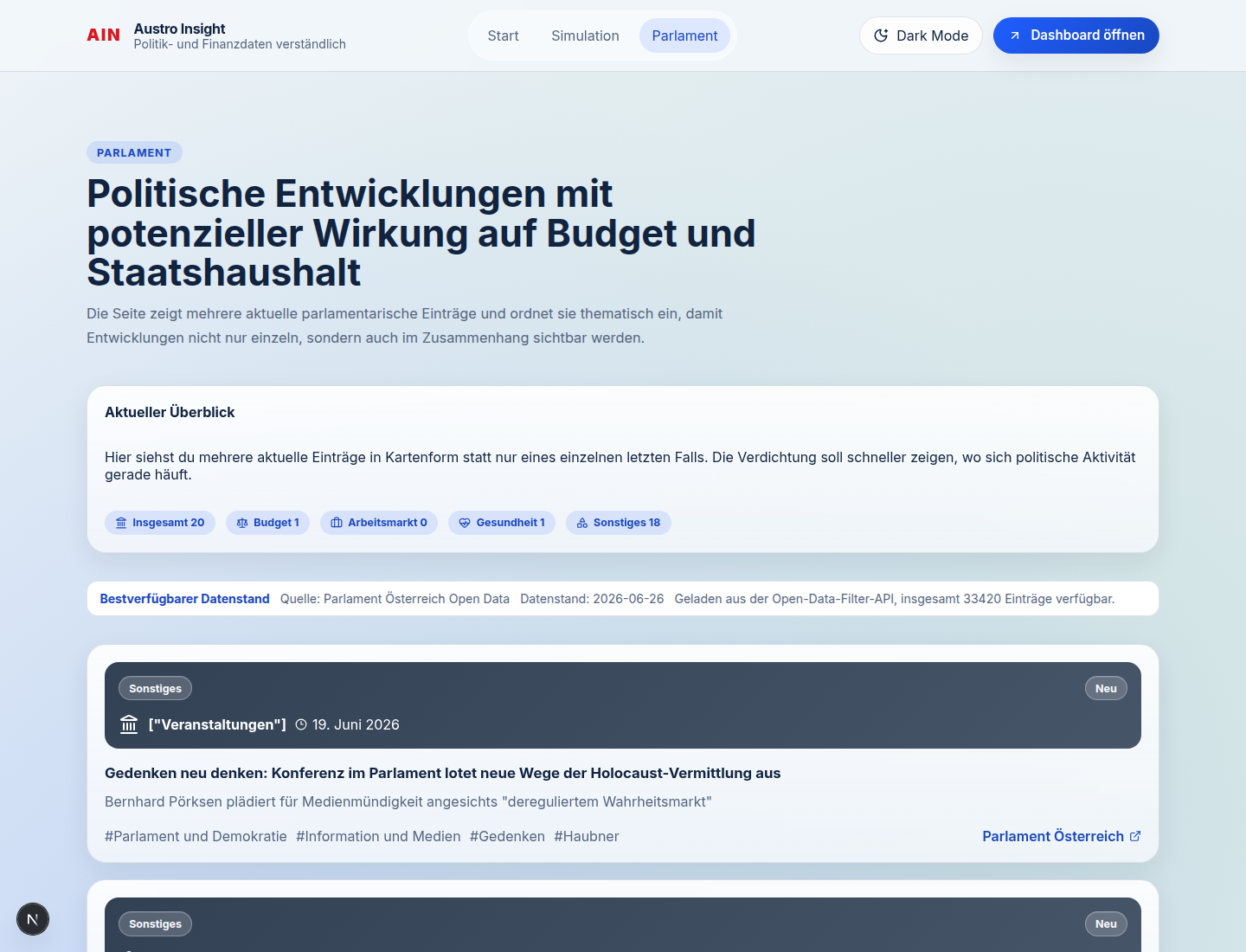The width and height of the screenshot is (1246, 952).
Task: Open the dashboard via Dashboard öffnen
Action: (x=1076, y=35)
